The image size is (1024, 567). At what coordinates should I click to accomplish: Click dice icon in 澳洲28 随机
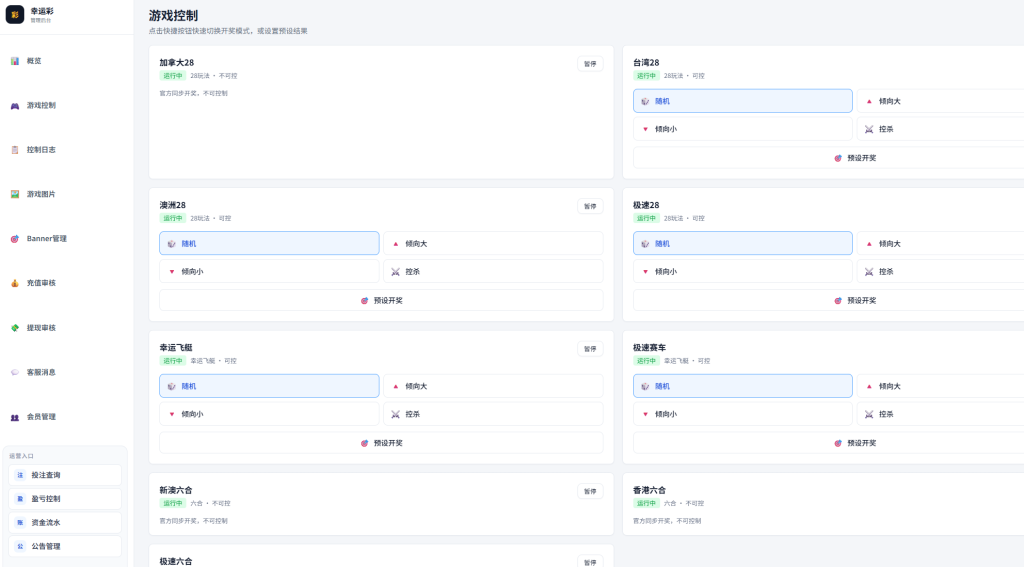point(171,244)
